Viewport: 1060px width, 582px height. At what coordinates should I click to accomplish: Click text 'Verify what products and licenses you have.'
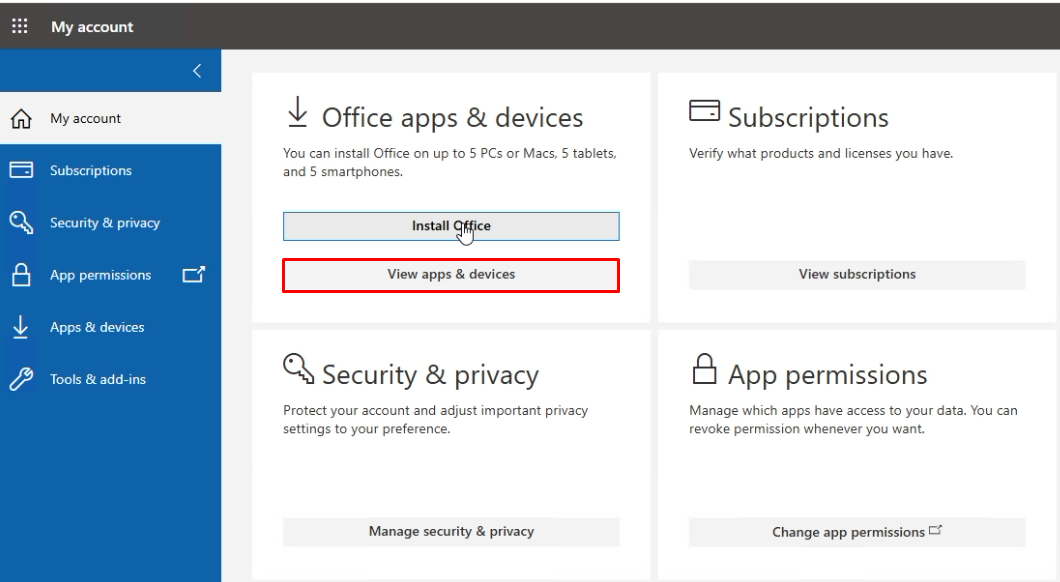pos(821,153)
